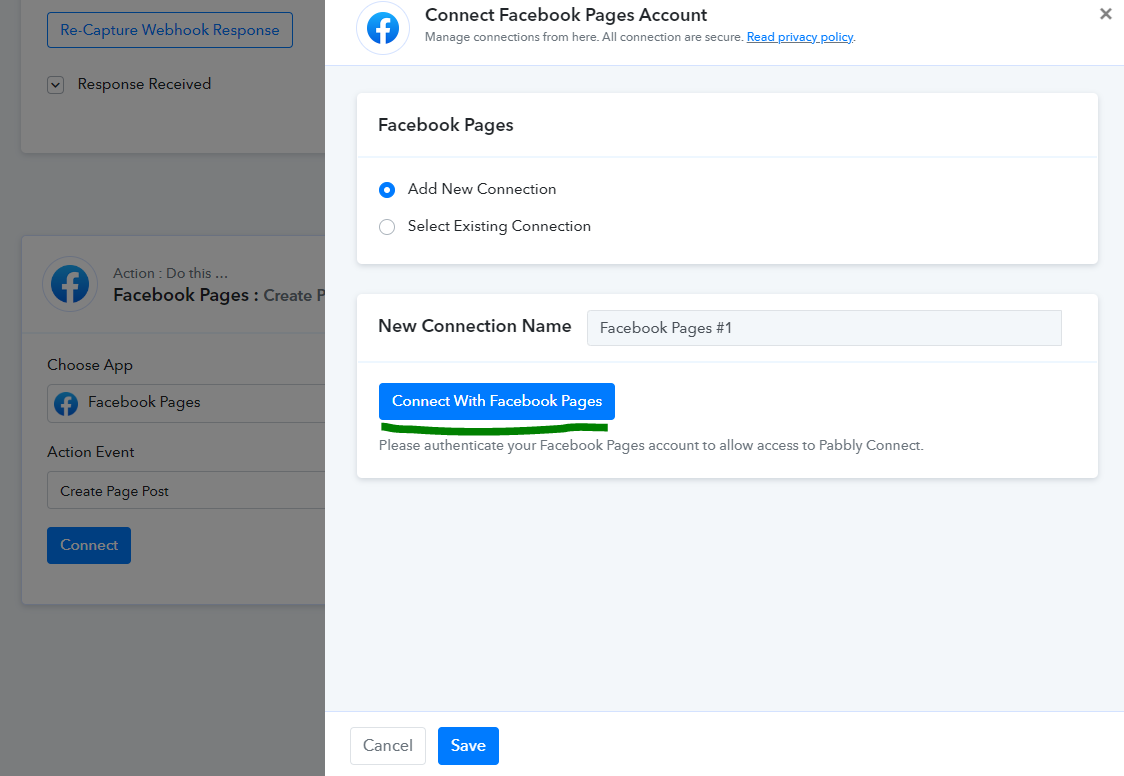Open the Choose App Facebook Pages dropdown
The image size is (1124, 776).
[x=186, y=403]
